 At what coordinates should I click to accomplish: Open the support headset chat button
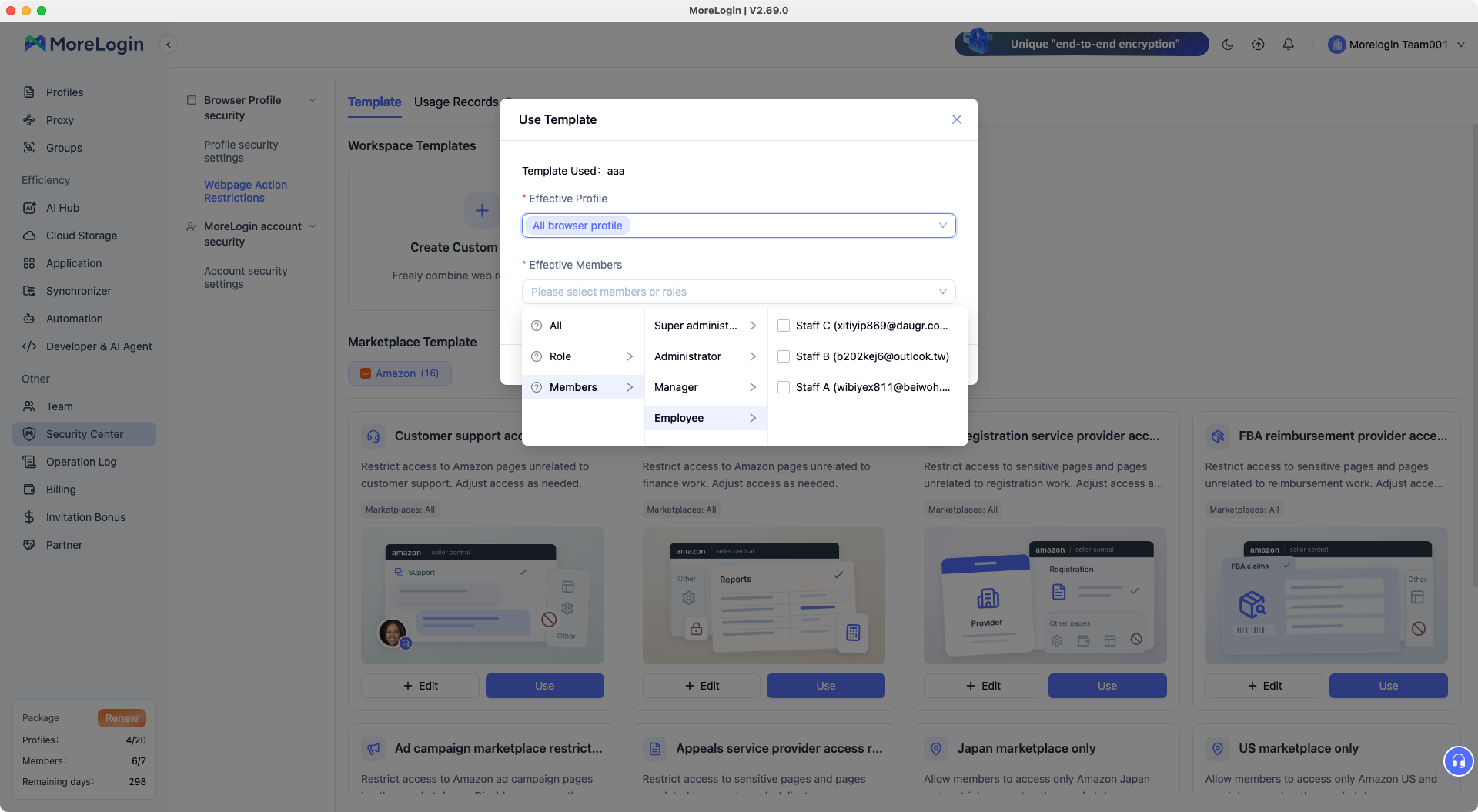[x=1458, y=762]
